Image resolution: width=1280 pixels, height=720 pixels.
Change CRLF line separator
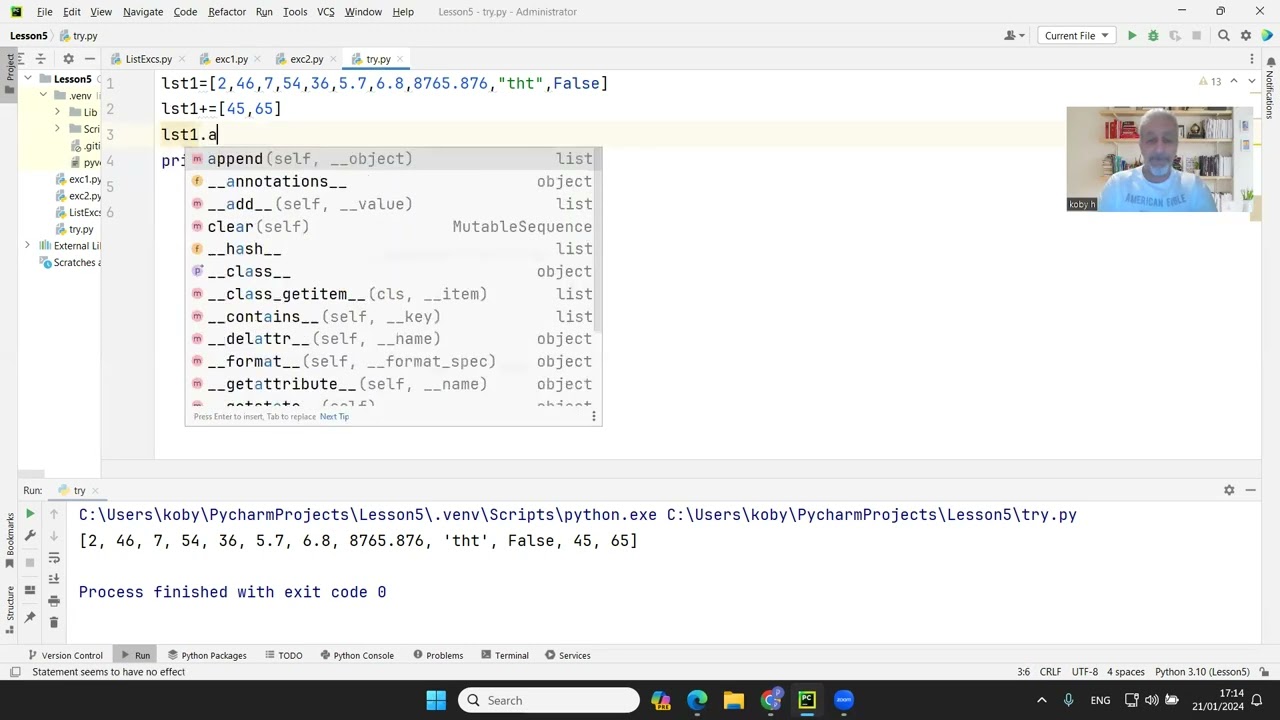(x=1050, y=672)
